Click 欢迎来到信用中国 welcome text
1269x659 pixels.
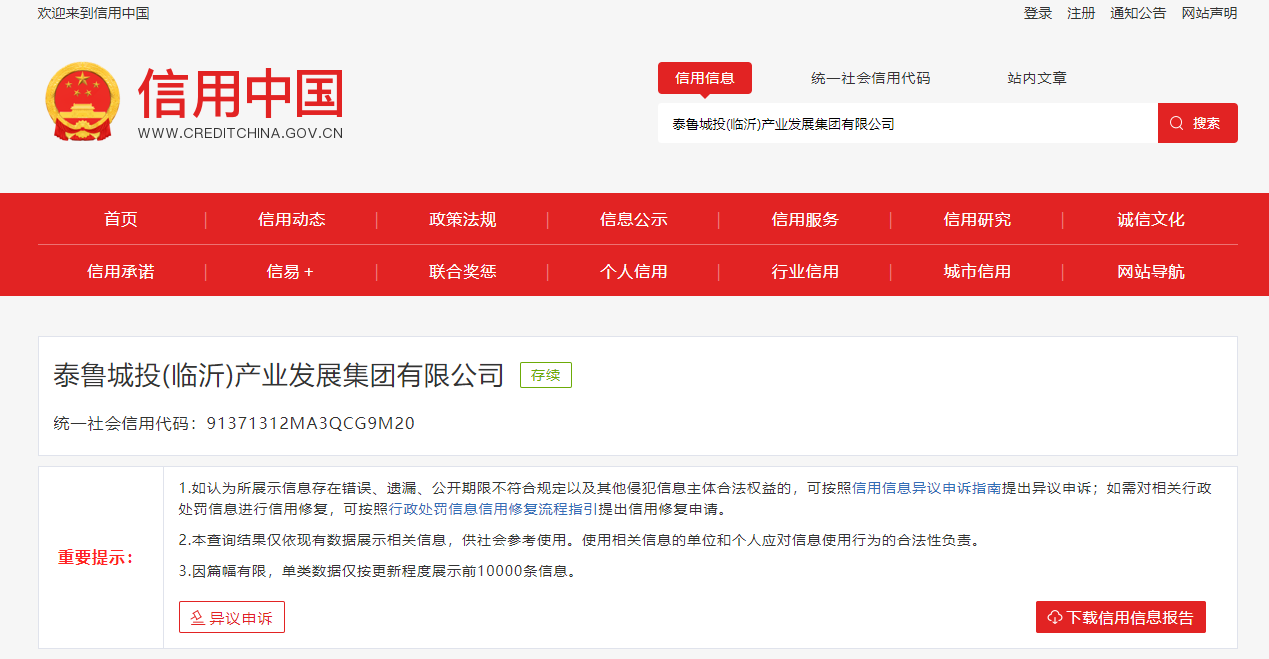click(x=93, y=13)
